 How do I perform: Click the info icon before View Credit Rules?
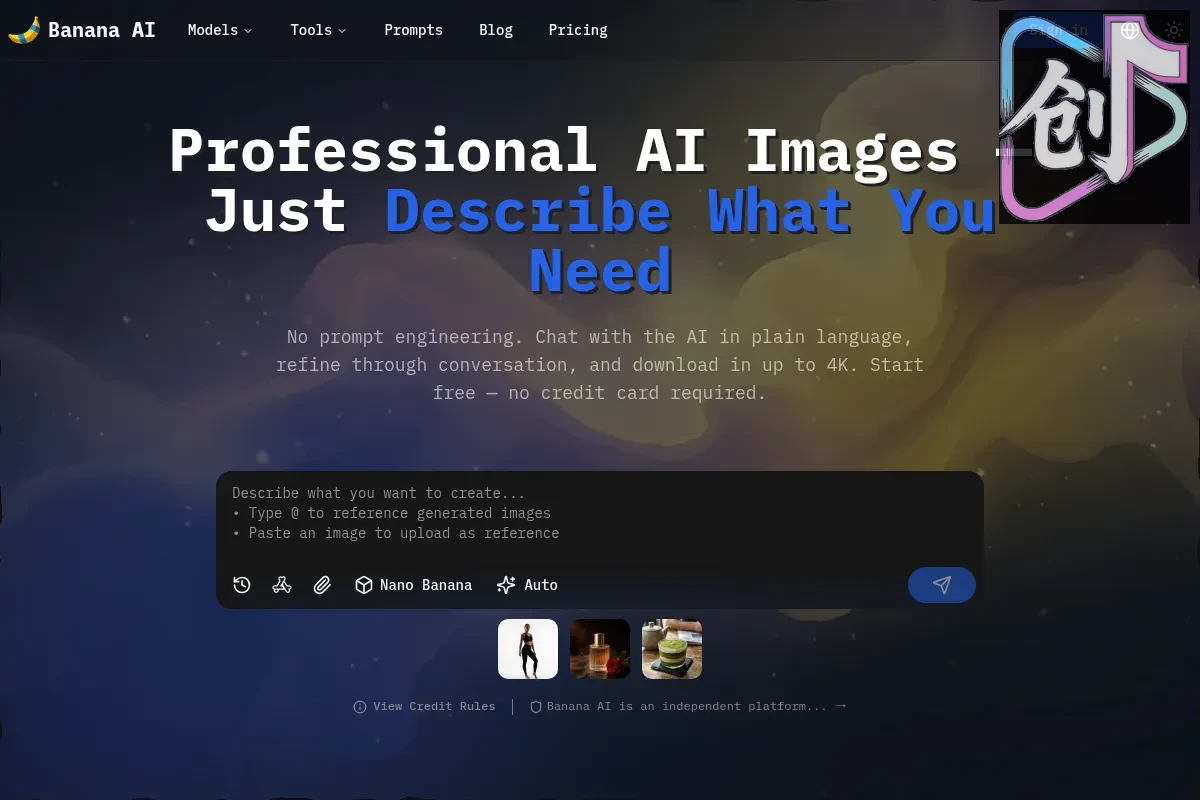pyautogui.click(x=360, y=707)
